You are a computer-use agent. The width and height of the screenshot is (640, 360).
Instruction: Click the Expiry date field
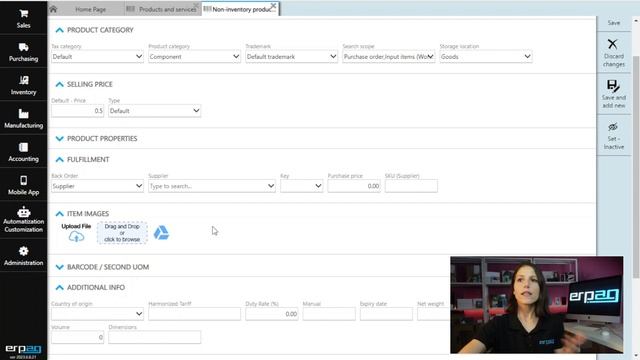click(386, 314)
